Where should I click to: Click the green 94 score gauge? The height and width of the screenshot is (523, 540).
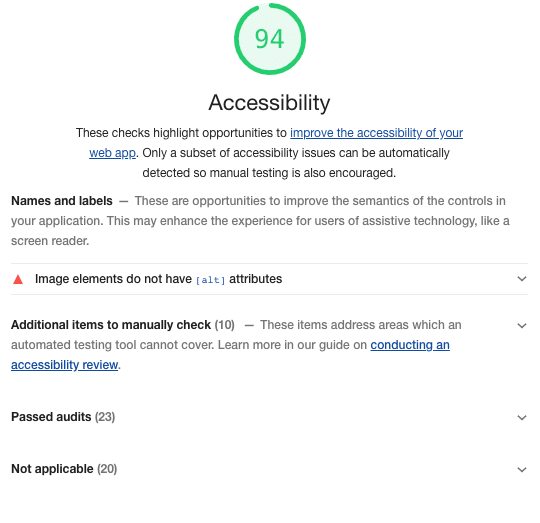click(270, 39)
